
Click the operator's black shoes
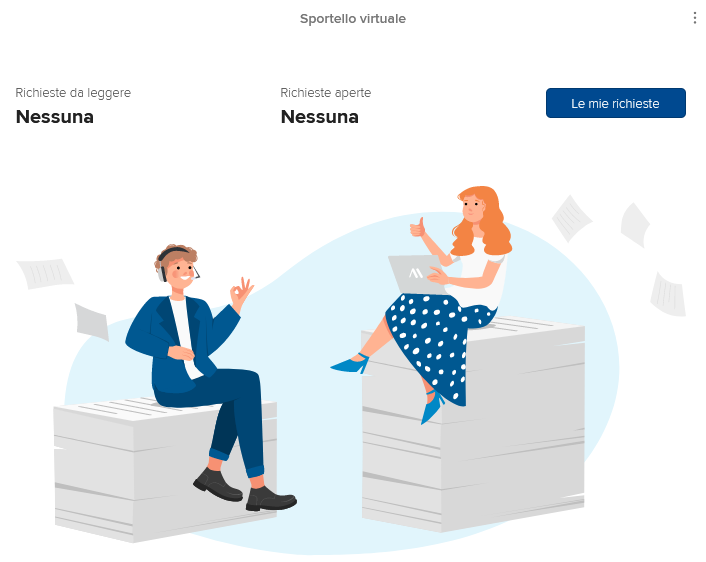(245, 489)
